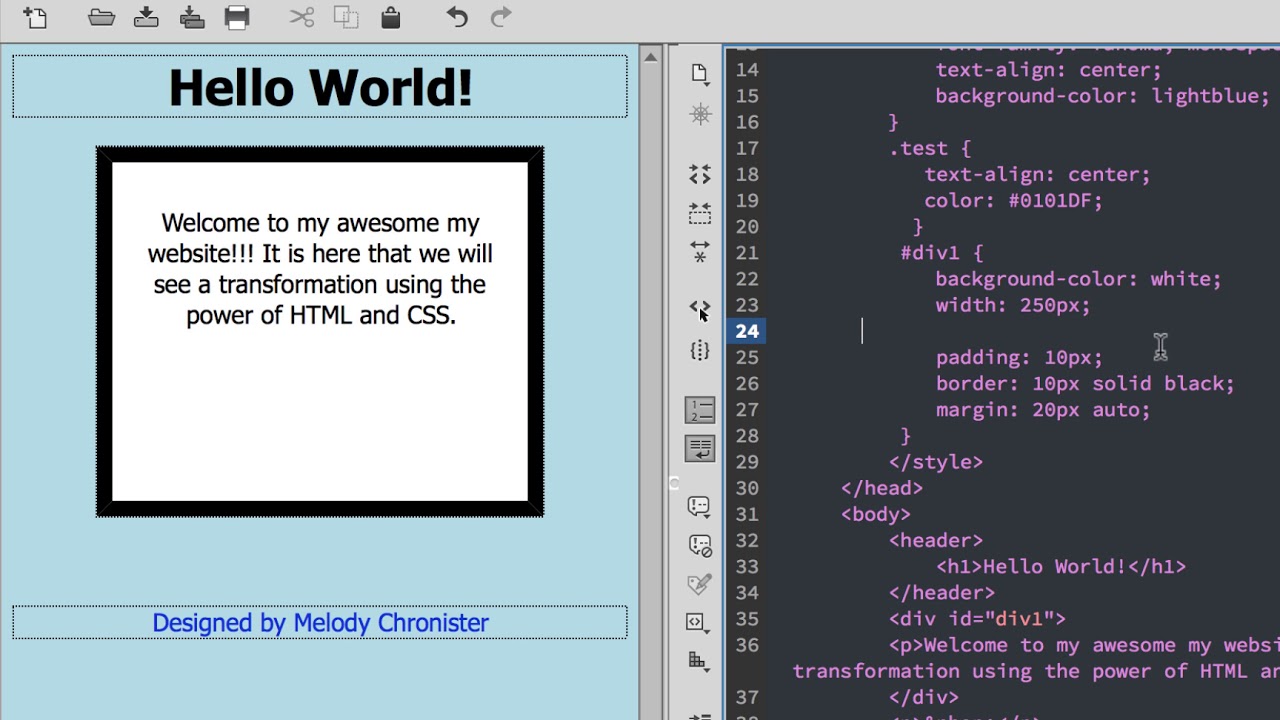This screenshot has width=1280, height=720.
Task: Select line number 35 in the gutter
Action: pyautogui.click(x=747, y=619)
